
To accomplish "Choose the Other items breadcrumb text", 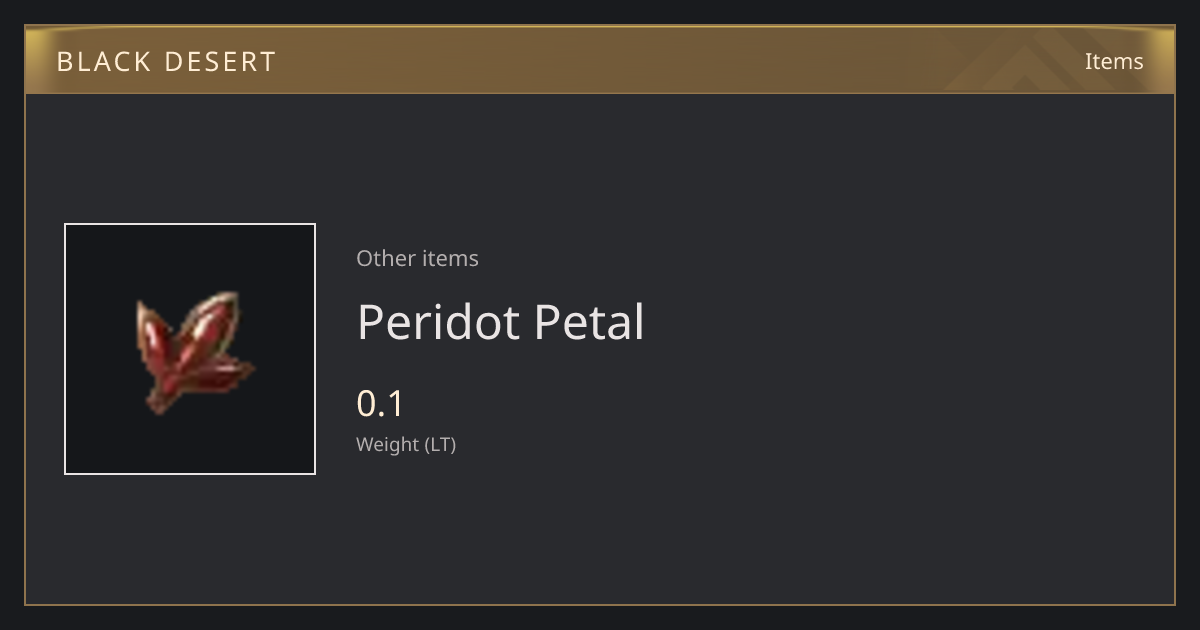I will [x=417, y=258].
